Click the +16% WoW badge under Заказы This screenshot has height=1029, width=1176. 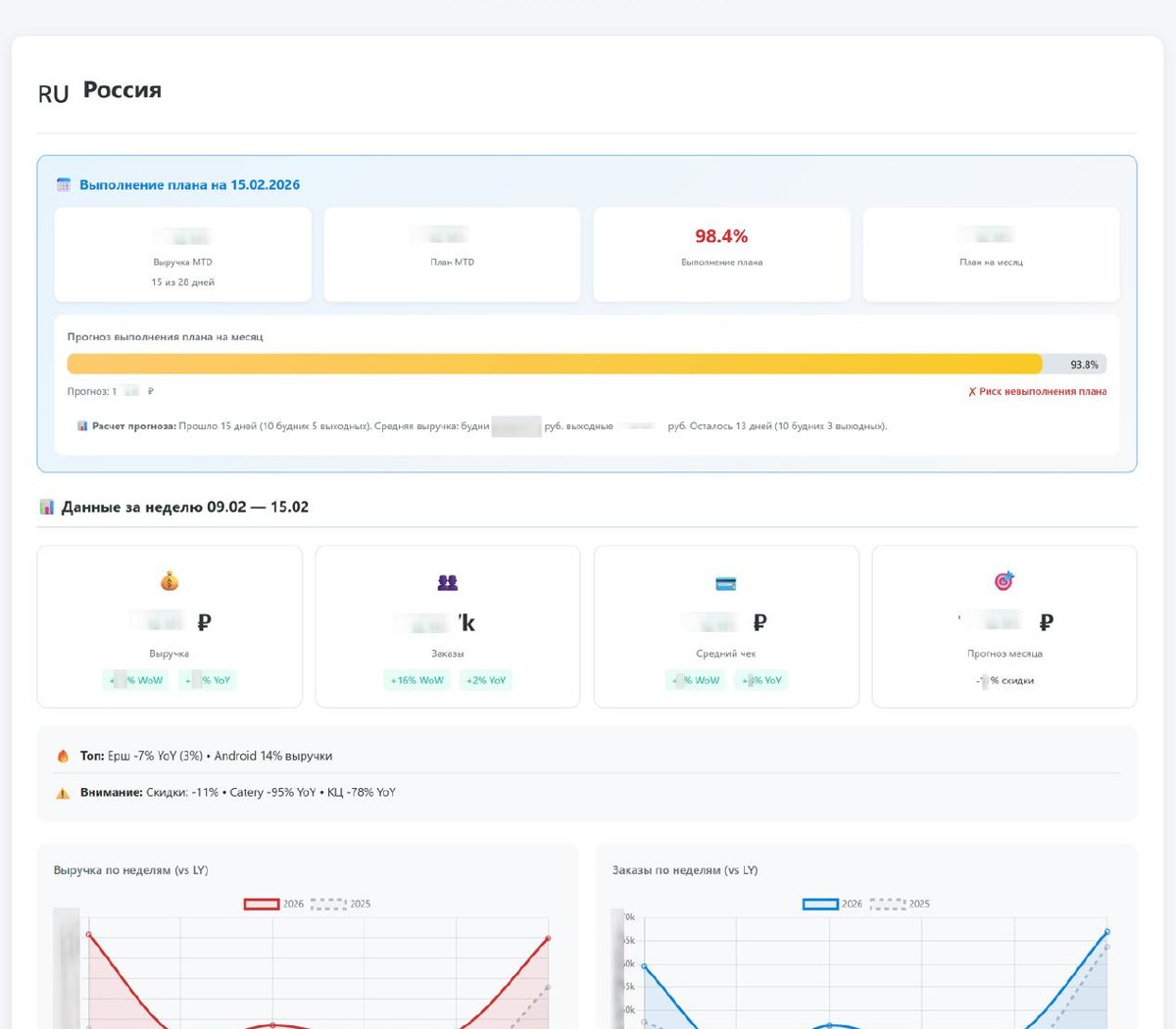(417, 680)
